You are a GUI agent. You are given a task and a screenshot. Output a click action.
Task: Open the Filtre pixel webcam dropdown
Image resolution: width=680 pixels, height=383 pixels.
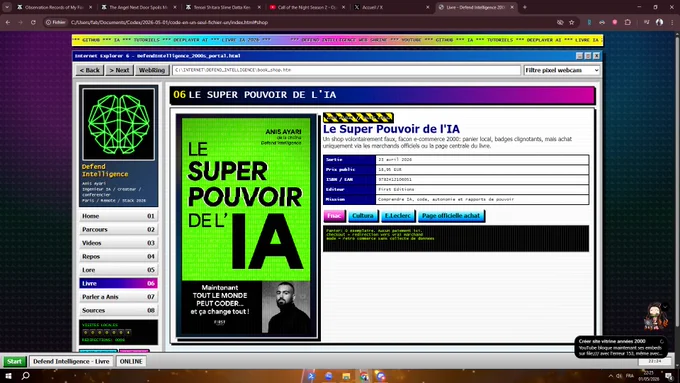tap(562, 70)
